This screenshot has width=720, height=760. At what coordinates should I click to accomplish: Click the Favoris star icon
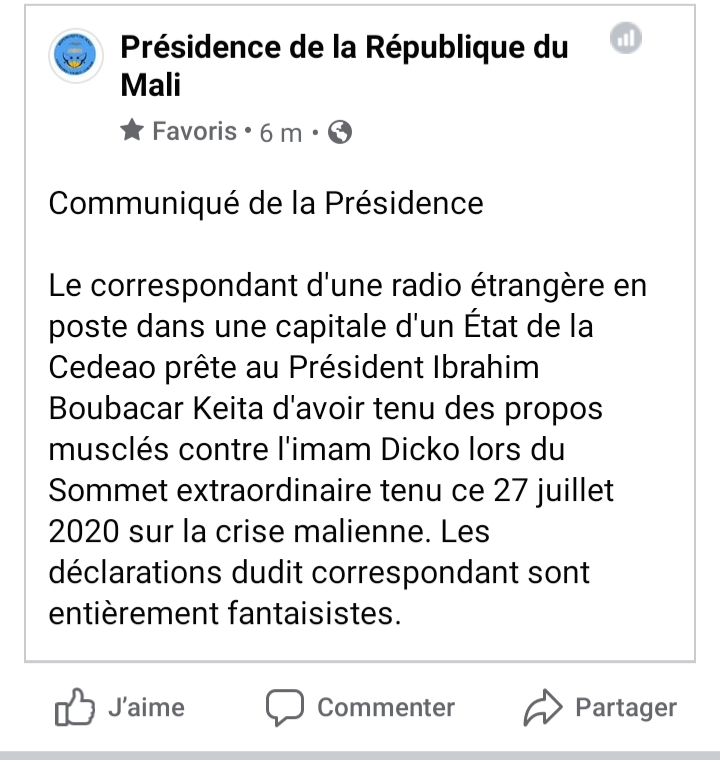[x=131, y=131]
